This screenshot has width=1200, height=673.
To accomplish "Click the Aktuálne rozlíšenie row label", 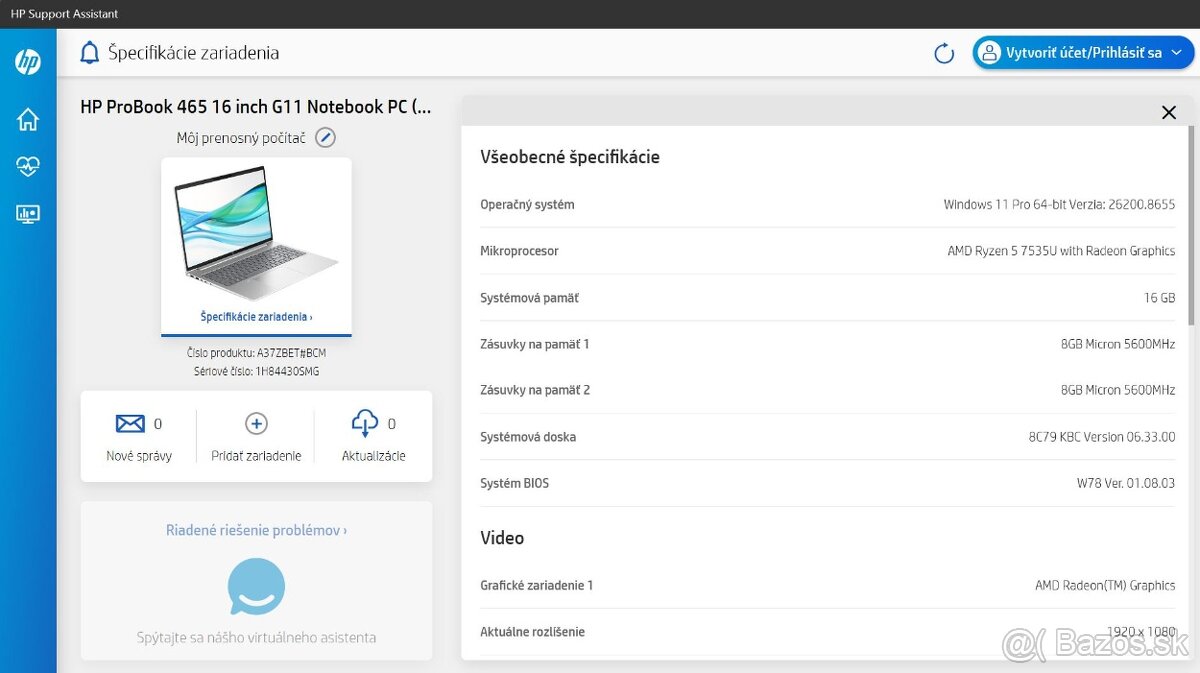I will click(532, 632).
